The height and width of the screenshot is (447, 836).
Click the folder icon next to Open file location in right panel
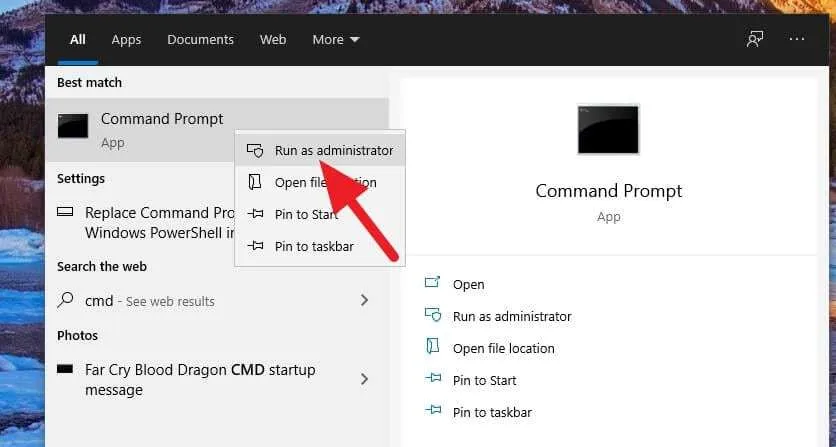tap(432, 347)
